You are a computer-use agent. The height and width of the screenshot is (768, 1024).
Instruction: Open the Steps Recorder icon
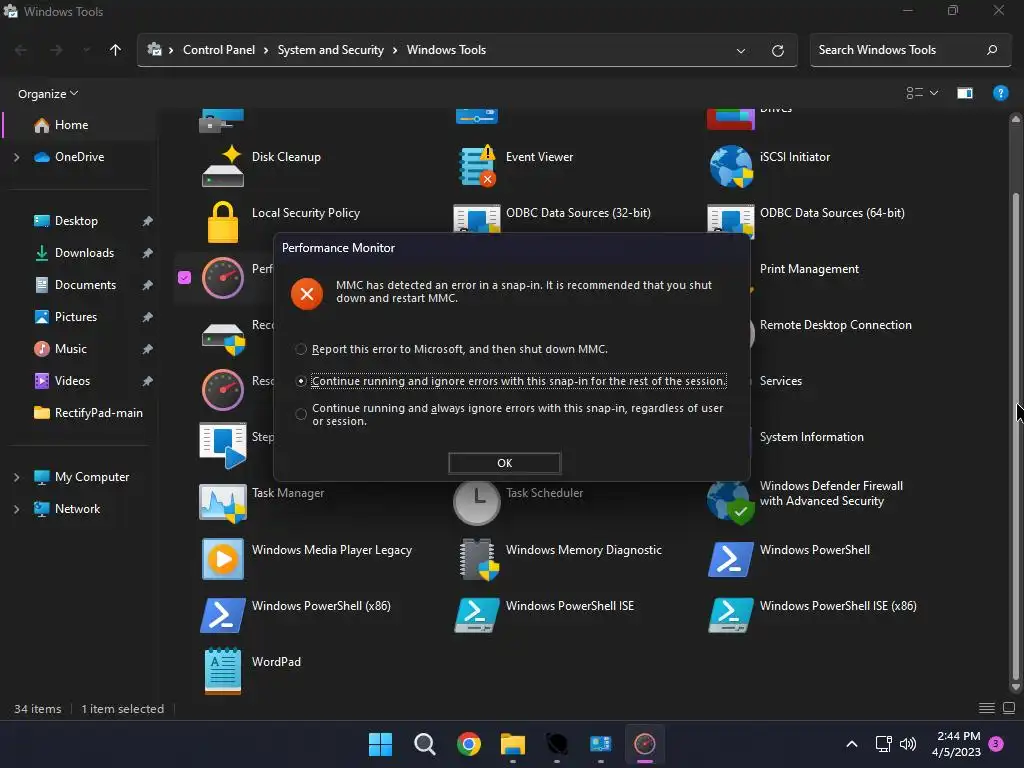pos(223,446)
